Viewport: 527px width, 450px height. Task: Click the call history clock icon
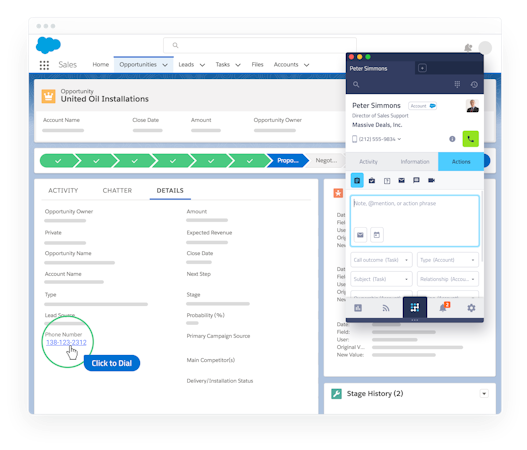pos(474,85)
